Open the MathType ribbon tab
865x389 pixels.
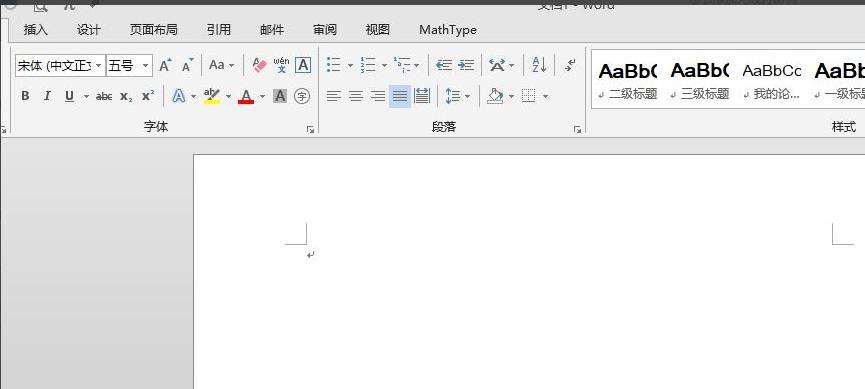point(448,30)
